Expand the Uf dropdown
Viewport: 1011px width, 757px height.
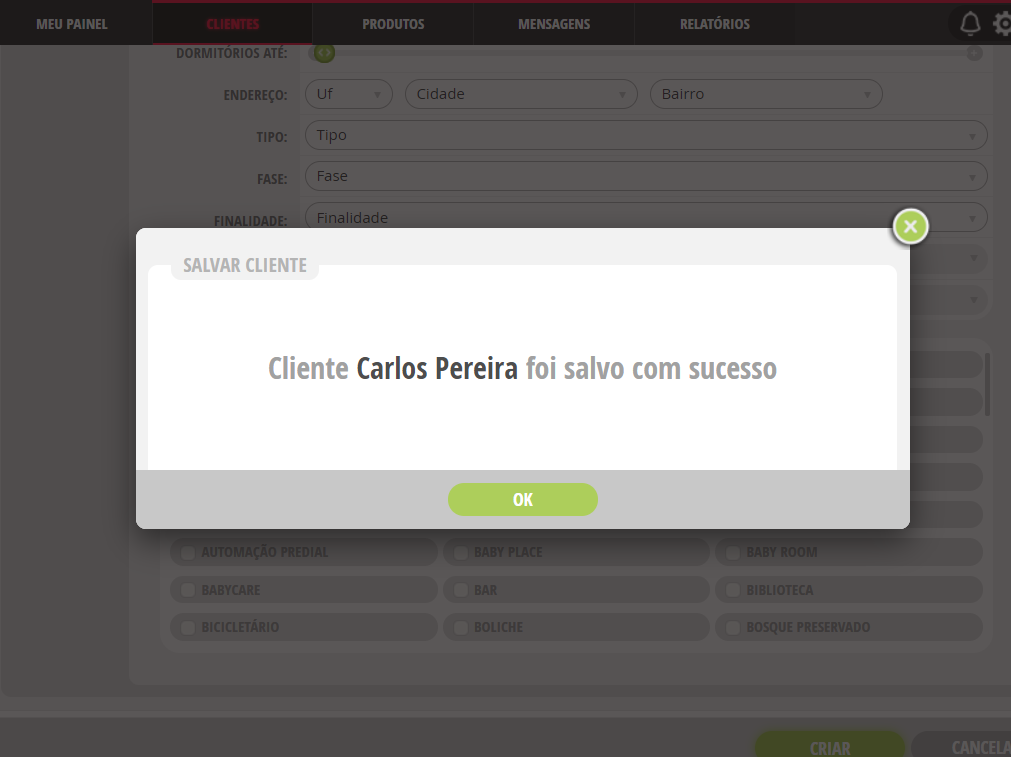pos(349,94)
